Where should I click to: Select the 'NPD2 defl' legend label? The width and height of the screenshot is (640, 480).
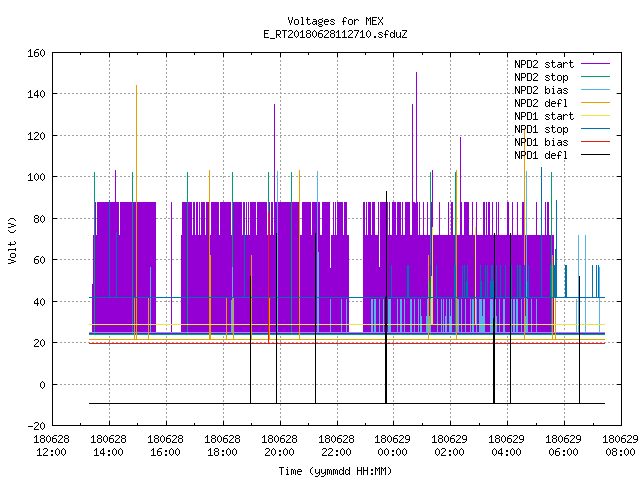coord(541,103)
